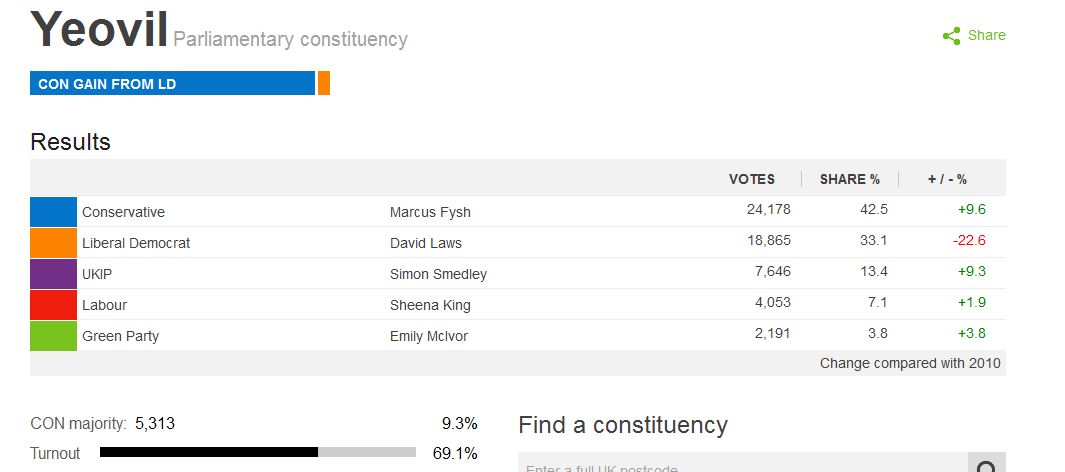Select candidate name Marcus Fysh
The height and width of the screenshot is (472, 1065).
coord(430,212)
